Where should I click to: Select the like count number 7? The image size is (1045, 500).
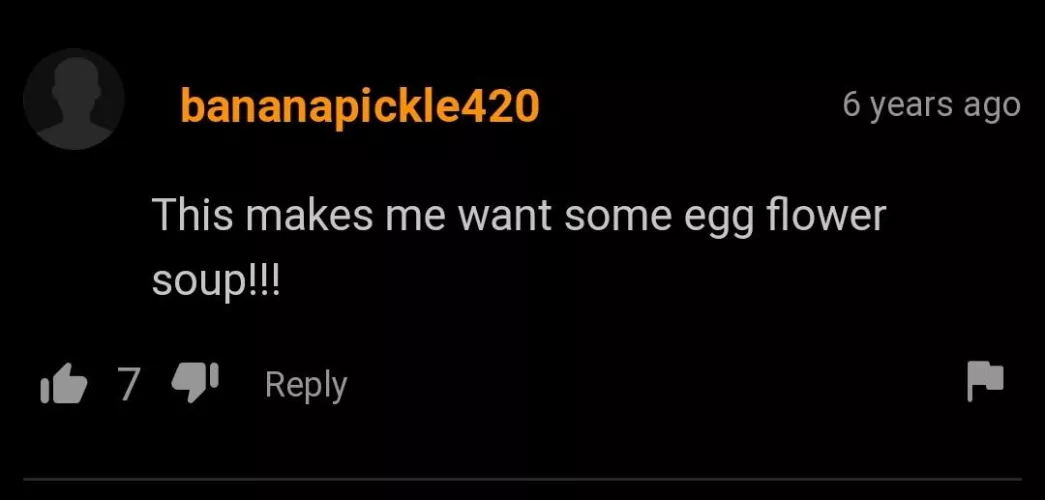coord(131,385)
